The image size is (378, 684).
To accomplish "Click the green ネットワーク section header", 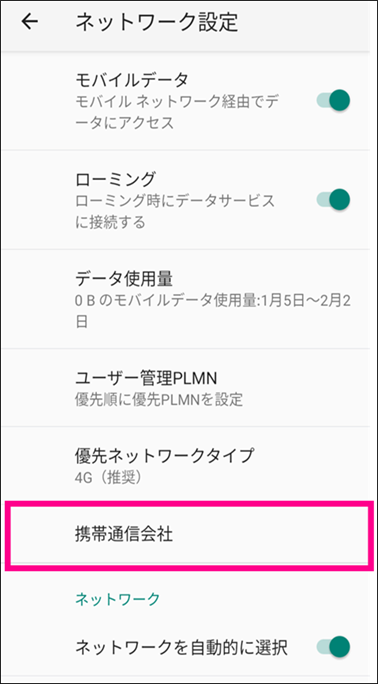I will pos(118,599).
